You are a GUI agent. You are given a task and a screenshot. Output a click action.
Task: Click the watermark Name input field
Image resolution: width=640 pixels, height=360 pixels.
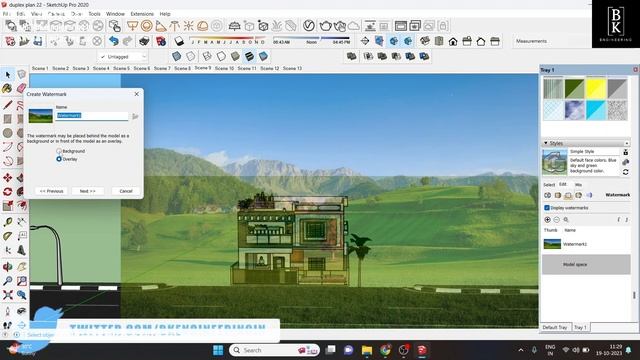pos(92,116)
